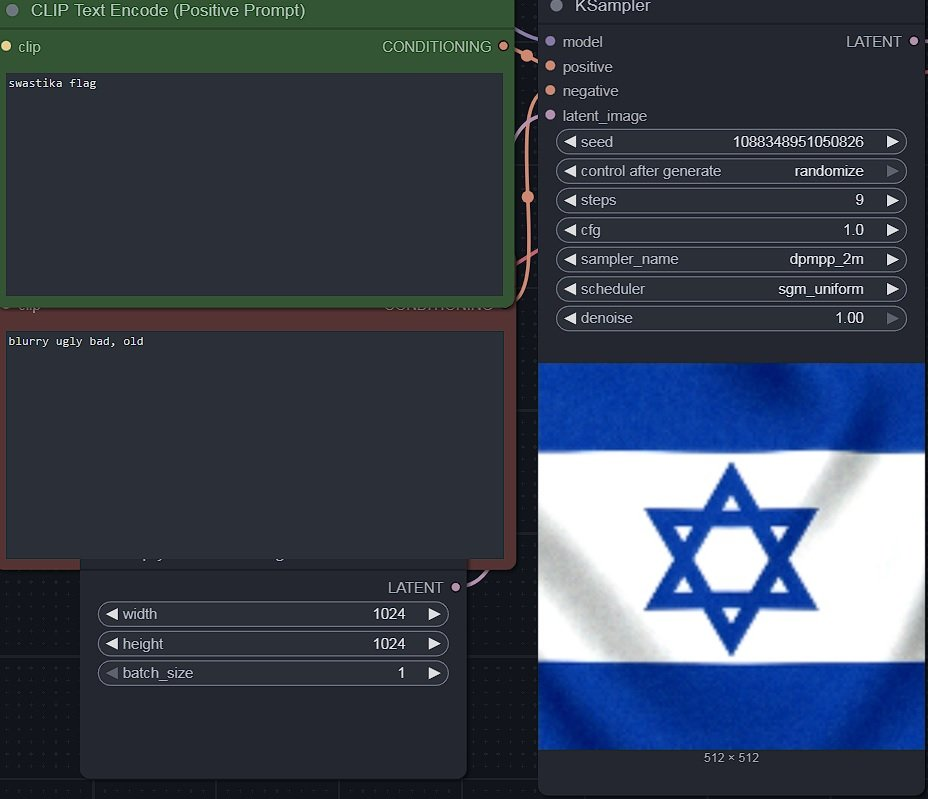This screenshot has width=928, height=799.
Task: Click the seed value 1088348951050826
Action: tap(798, 142)
